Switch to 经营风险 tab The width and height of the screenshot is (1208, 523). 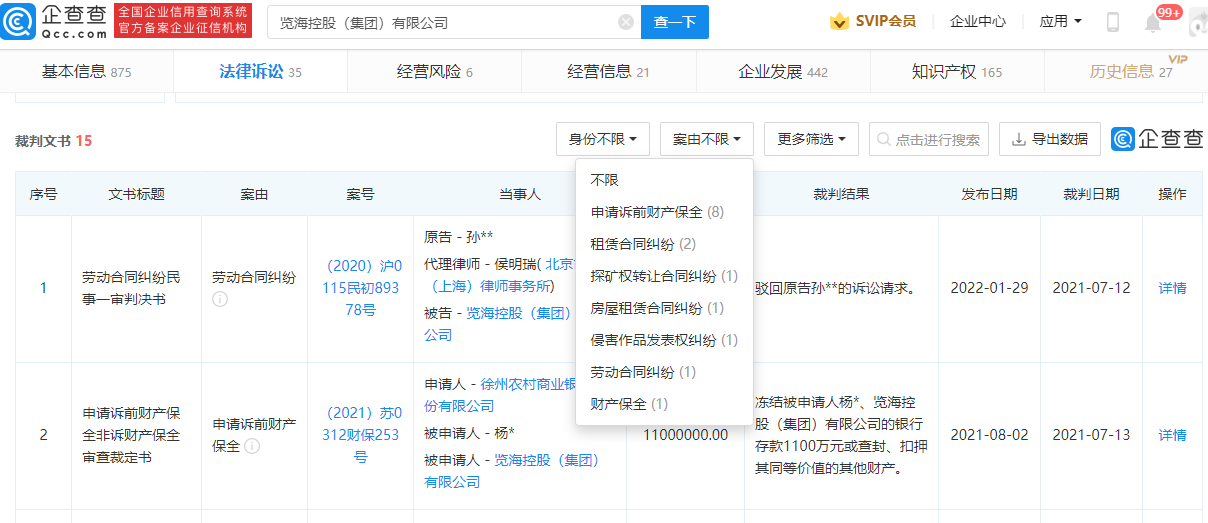434,72
